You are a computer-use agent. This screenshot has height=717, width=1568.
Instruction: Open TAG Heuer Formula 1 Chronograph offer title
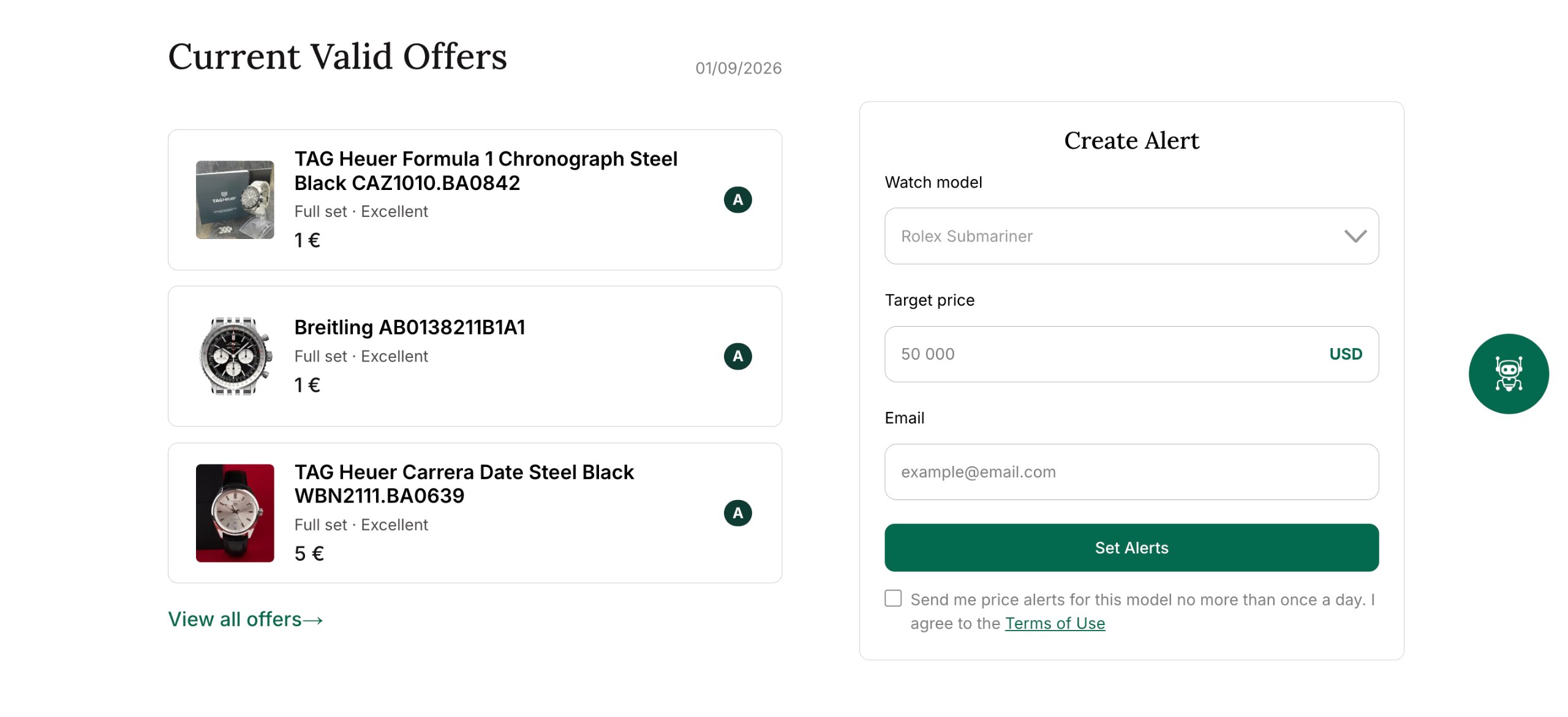pyautogui.click(x=486, y=171)
